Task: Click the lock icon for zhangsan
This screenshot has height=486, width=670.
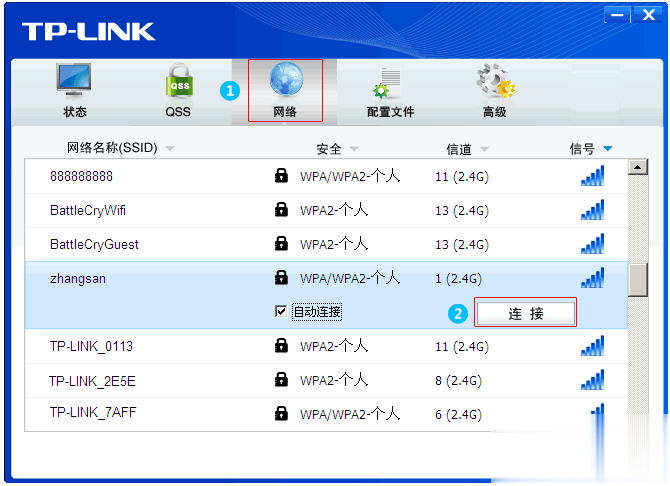Action: (281, 277)
